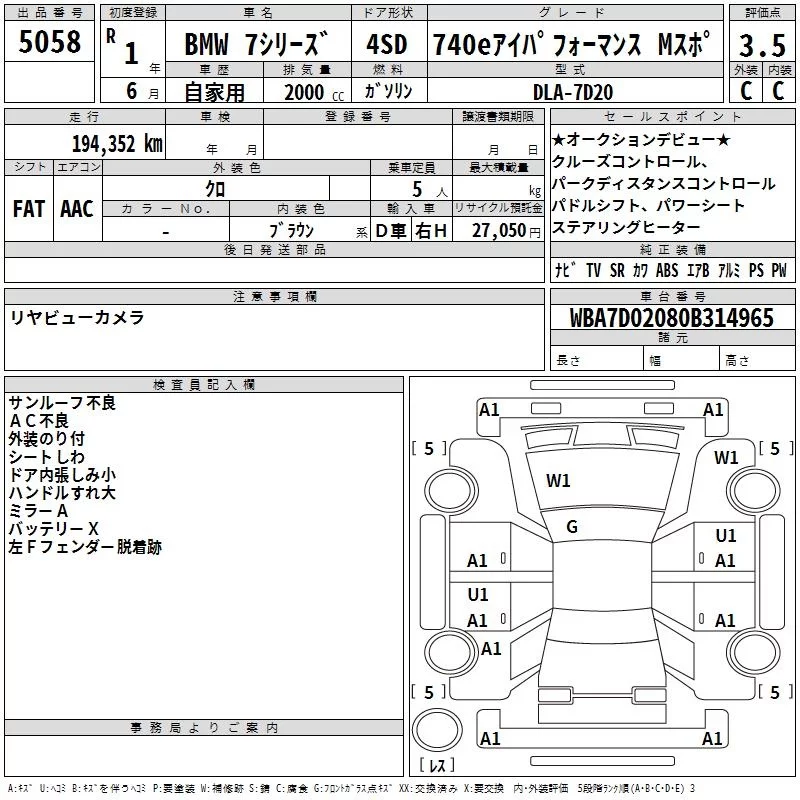Click the ABS equipment code

(x=667, y=270)
